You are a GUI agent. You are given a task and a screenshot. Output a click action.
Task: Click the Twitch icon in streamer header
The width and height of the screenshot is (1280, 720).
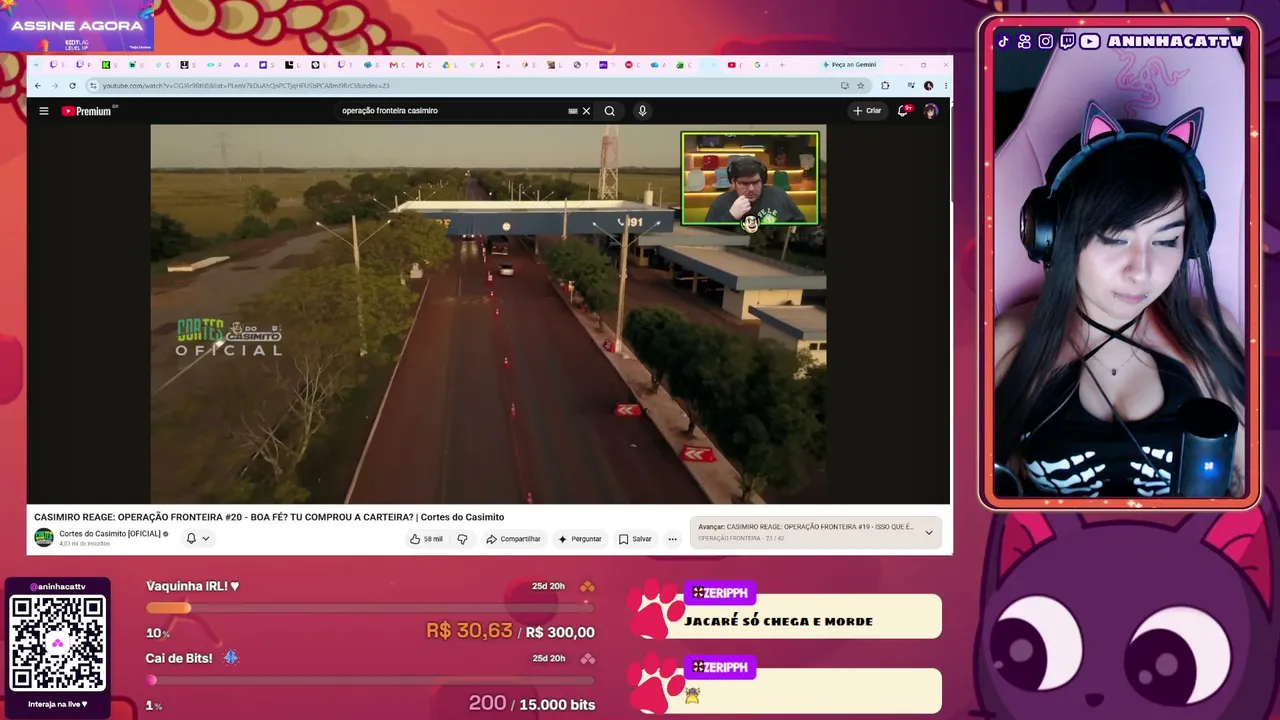pyautogui.click(x=1067, y=41)
